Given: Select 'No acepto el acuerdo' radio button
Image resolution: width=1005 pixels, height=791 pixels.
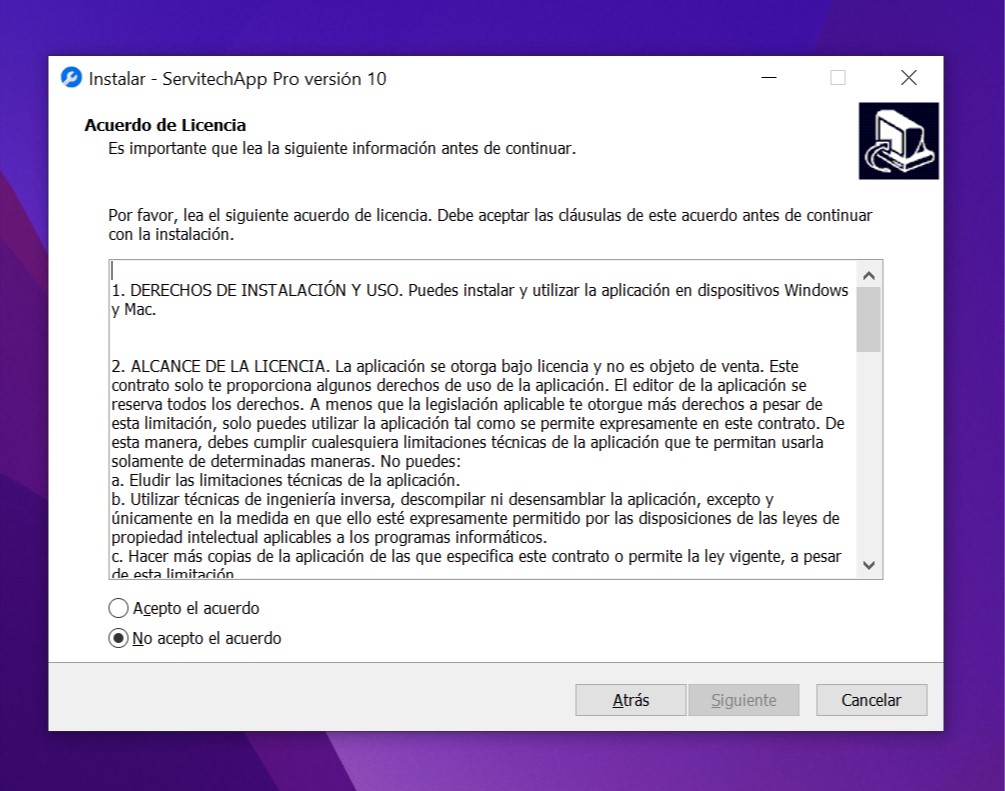Looking at the screenshot, I should (119, 638).
